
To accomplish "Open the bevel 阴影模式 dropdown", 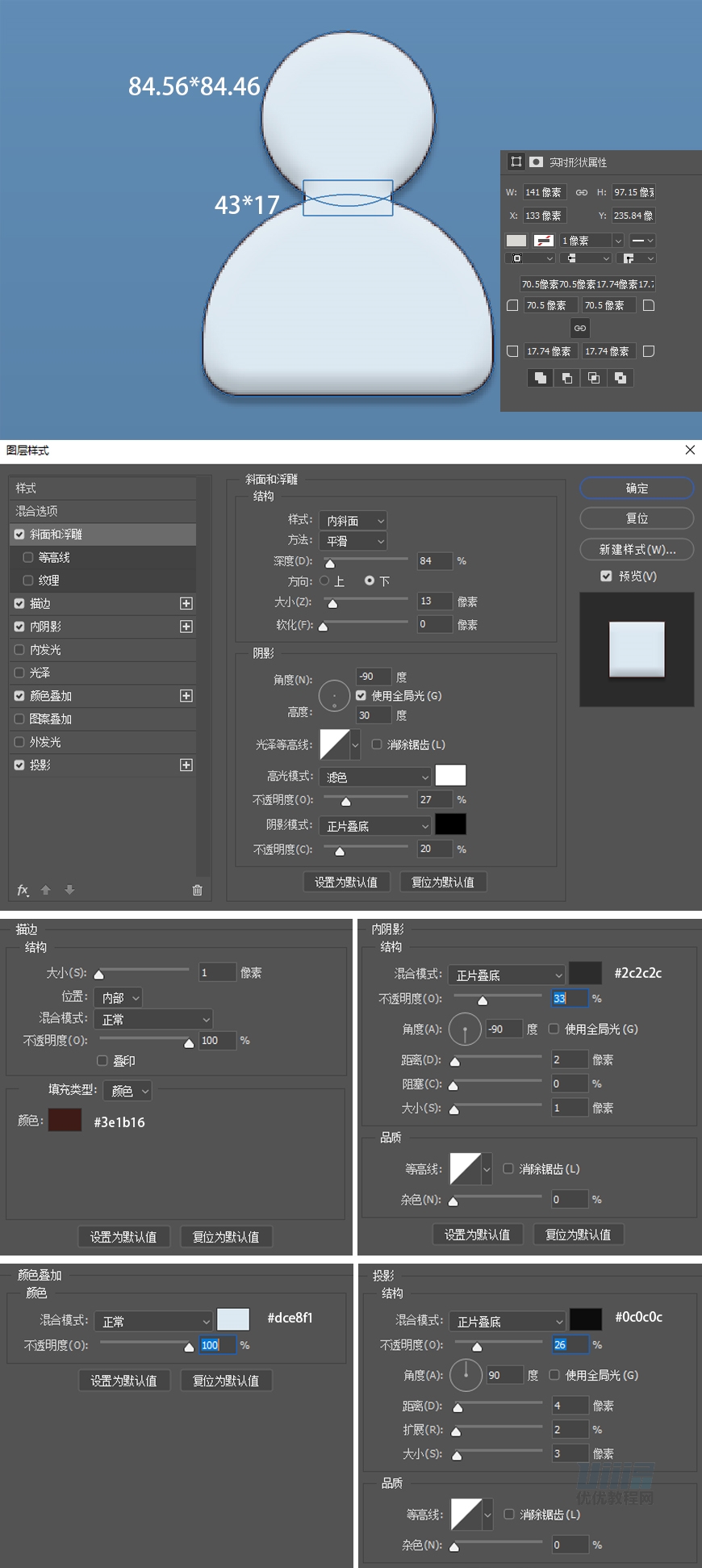I will pos(375,826).
